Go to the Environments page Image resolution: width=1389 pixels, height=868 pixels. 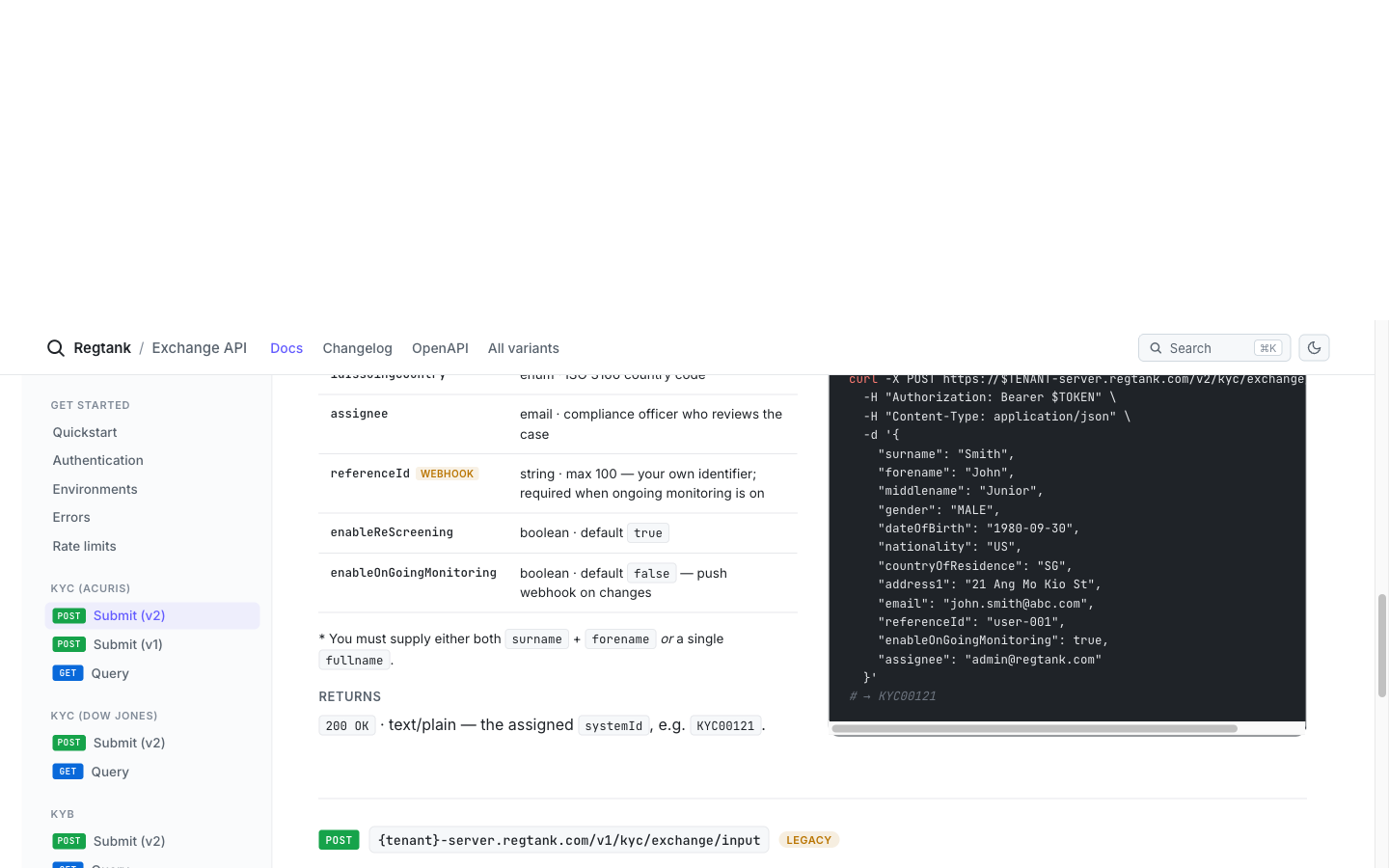tap(95, 489)
